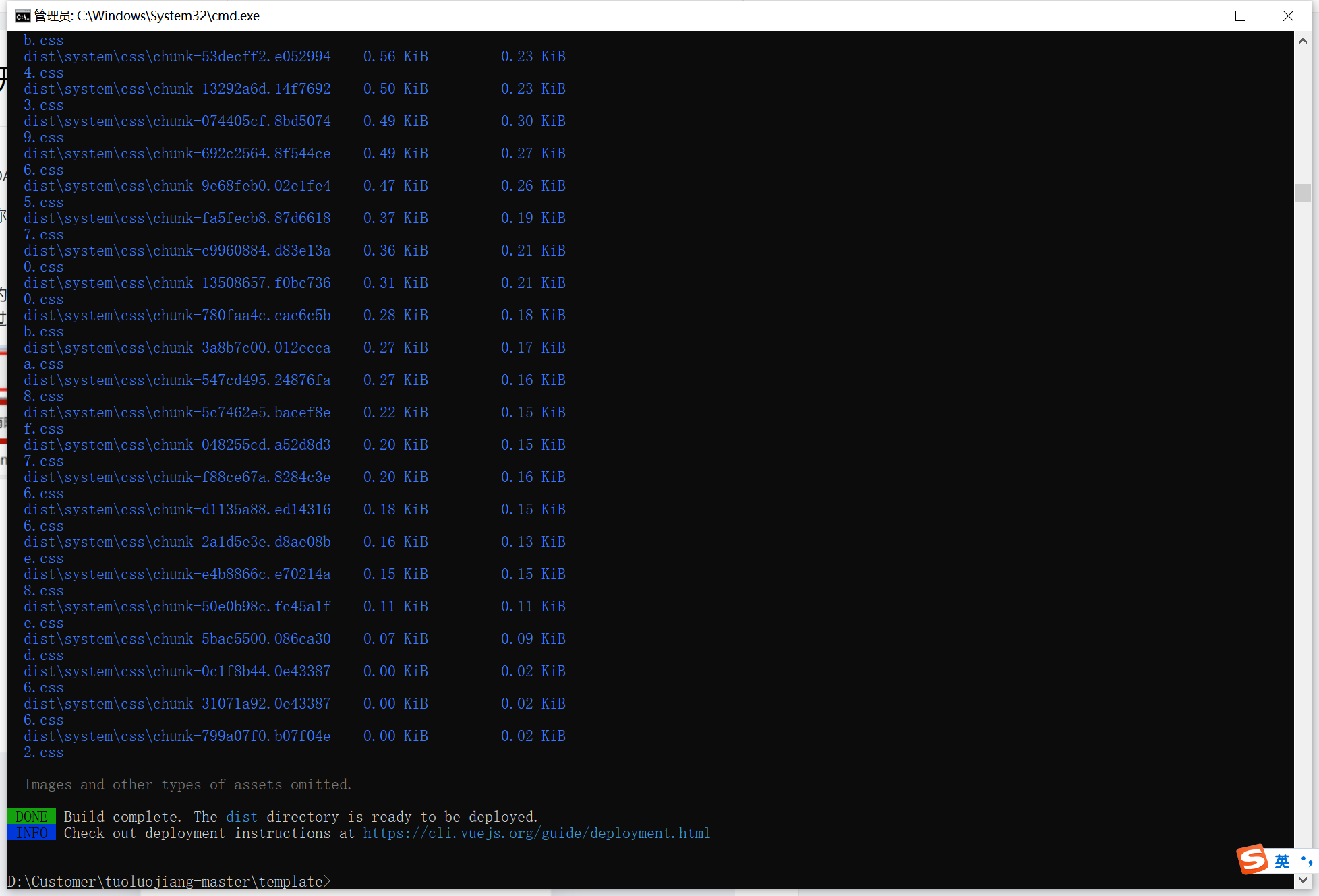Viewport: 1319px width, 896px height.
Task: Toggle the 英 language mode indicator
Action: pyautogui.click(x=1282, y=861)
